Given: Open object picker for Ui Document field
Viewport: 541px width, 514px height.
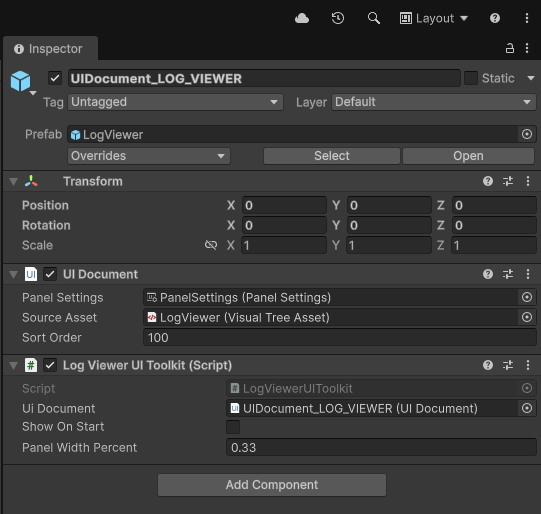Looking at the screenshot, I should click(527, 408).
